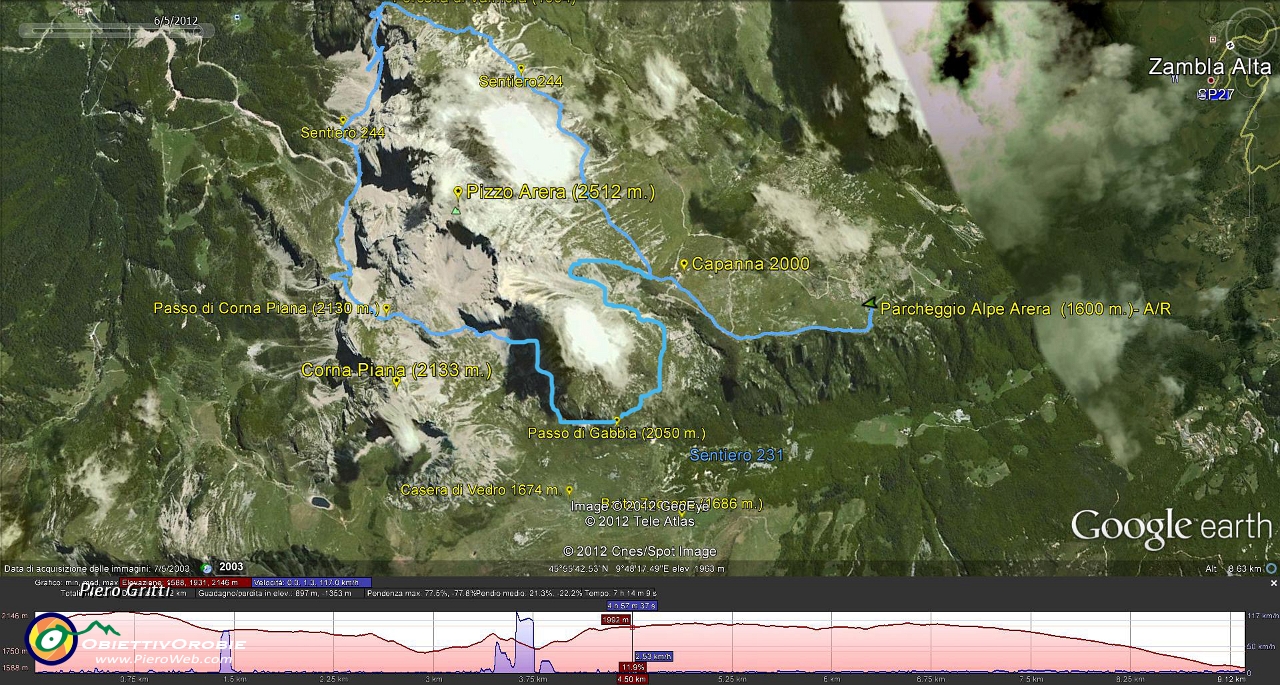Click the Zambla Alta red town dot
Viewport: 1280px width, 685px height.
pyautogui.click(x=1210, y=81)
